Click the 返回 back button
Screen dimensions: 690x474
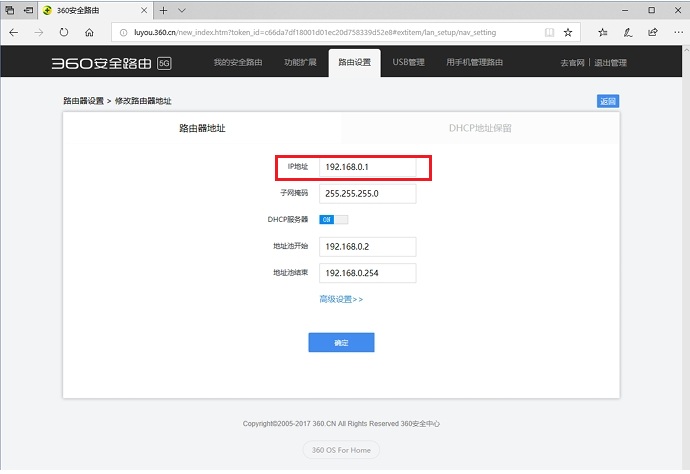(608, 101)
